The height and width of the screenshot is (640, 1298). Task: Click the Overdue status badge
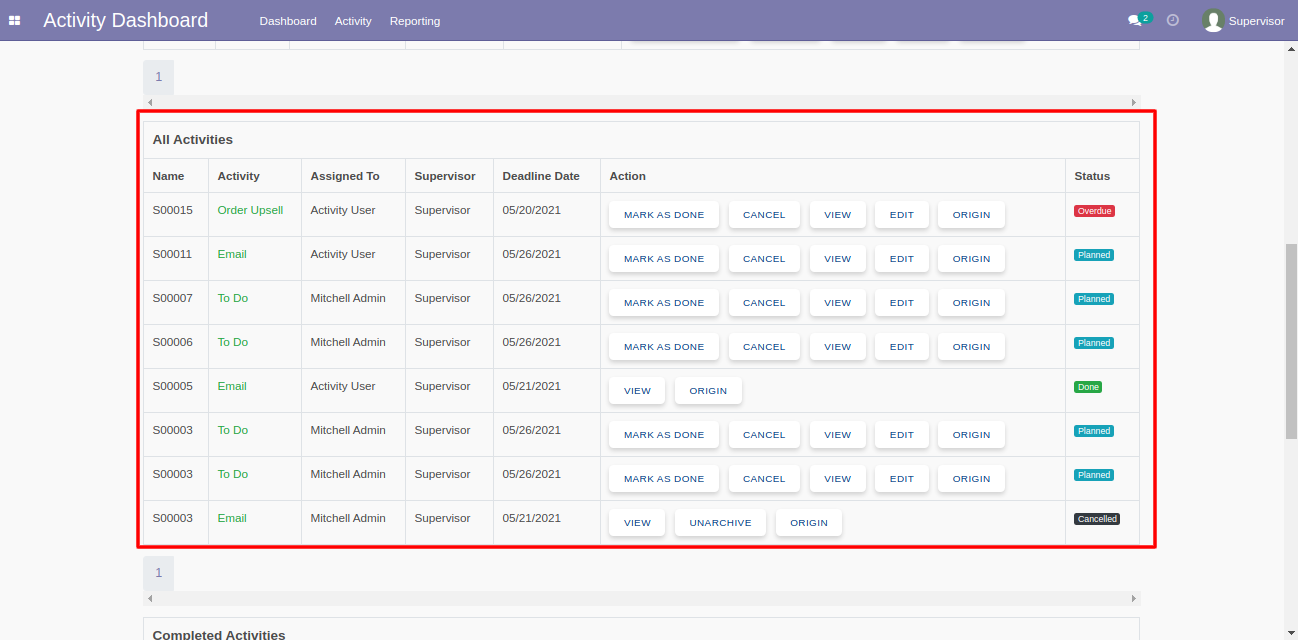[x=1094, y=211]
